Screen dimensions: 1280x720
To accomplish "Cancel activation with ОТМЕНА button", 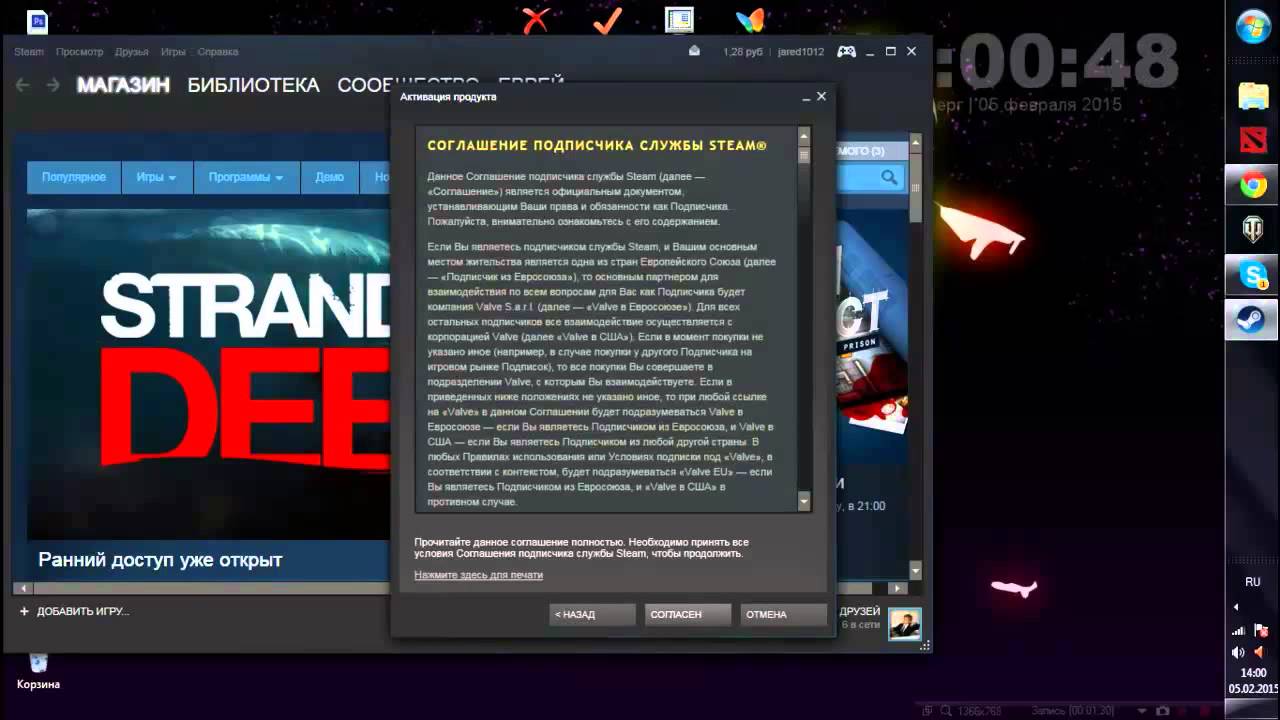I will (784, 614).
